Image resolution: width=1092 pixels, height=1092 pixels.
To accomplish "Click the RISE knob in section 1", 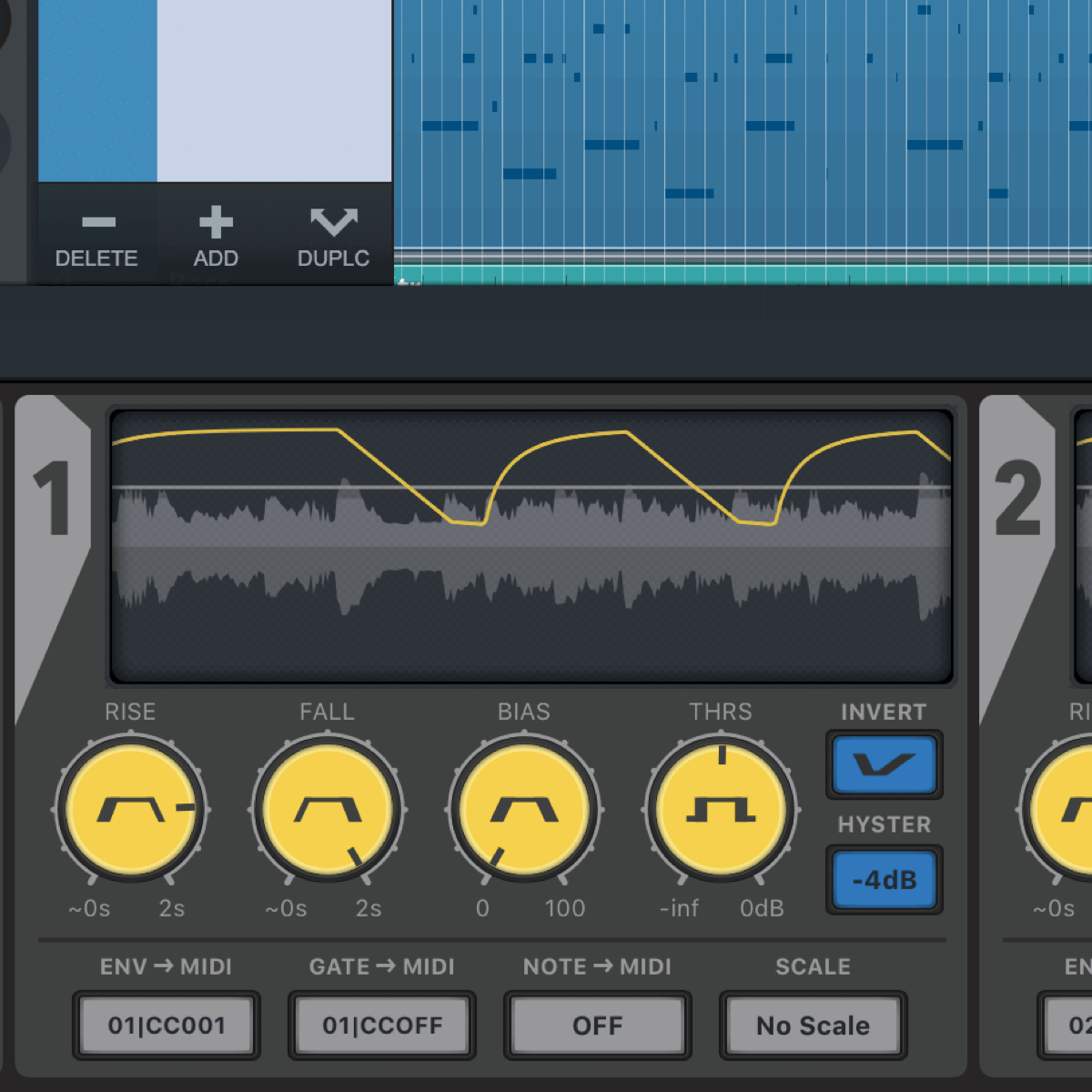I will (131, 809).
